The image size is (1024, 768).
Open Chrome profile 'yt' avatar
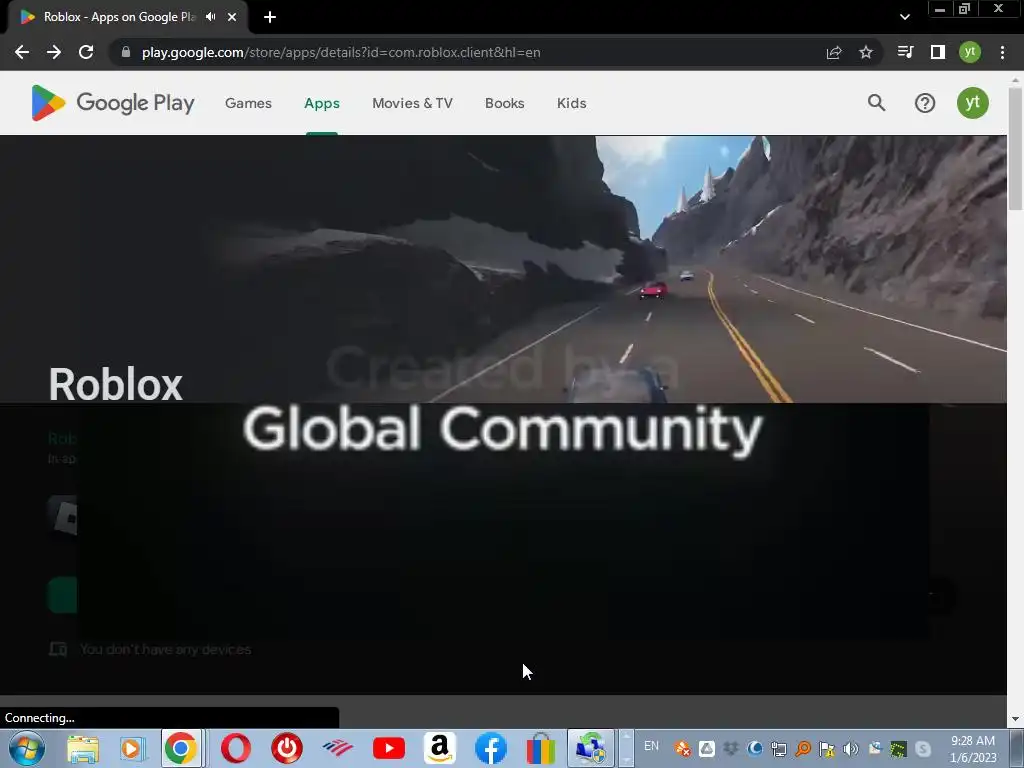tap(970, 52)
